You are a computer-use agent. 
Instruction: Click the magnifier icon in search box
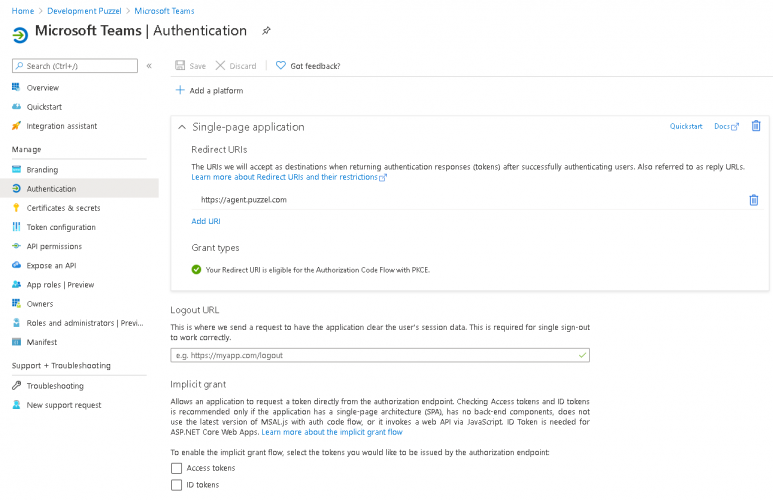[19, 66]
